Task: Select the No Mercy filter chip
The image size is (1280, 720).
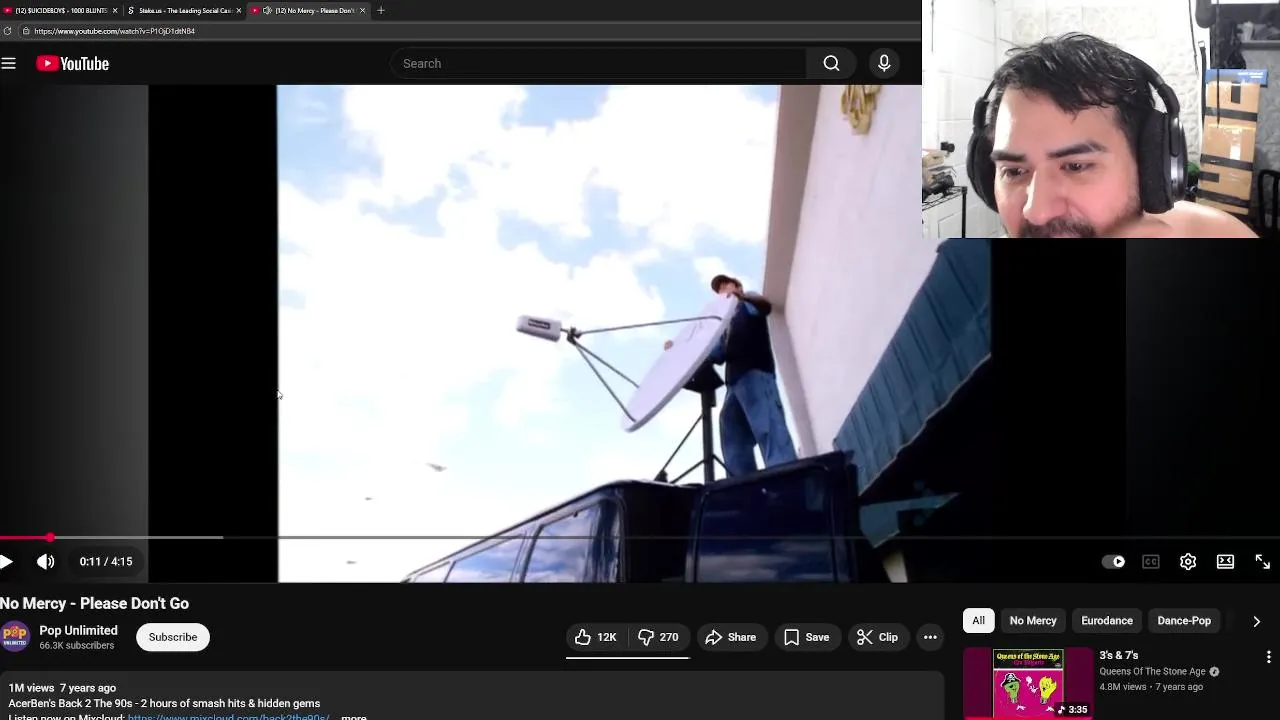Action: coord(1033,621)
